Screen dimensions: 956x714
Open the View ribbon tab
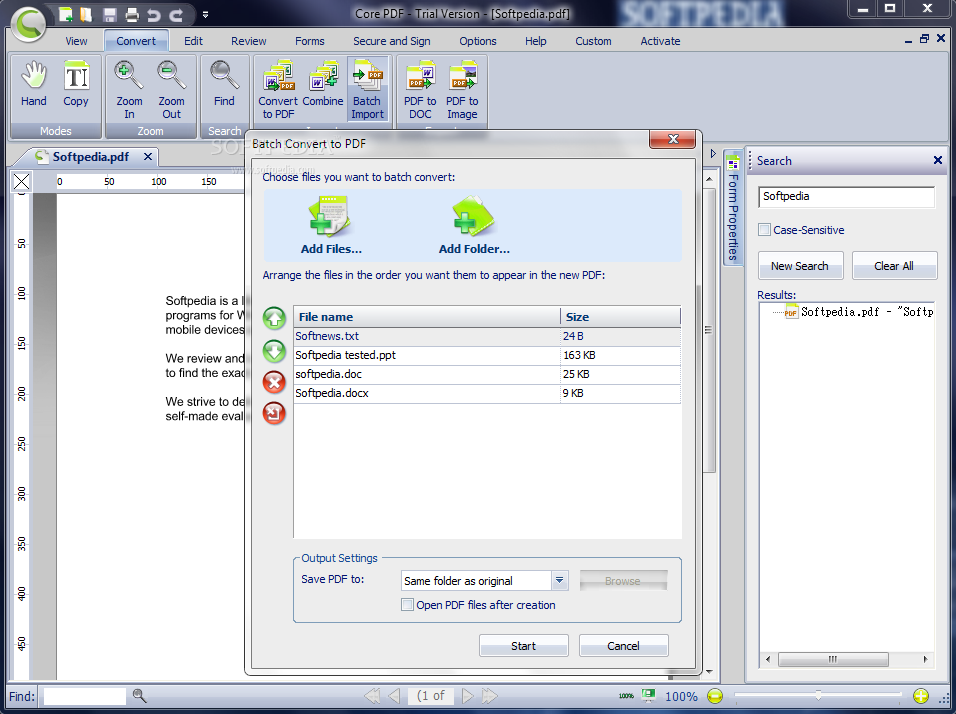pos(76,41)
